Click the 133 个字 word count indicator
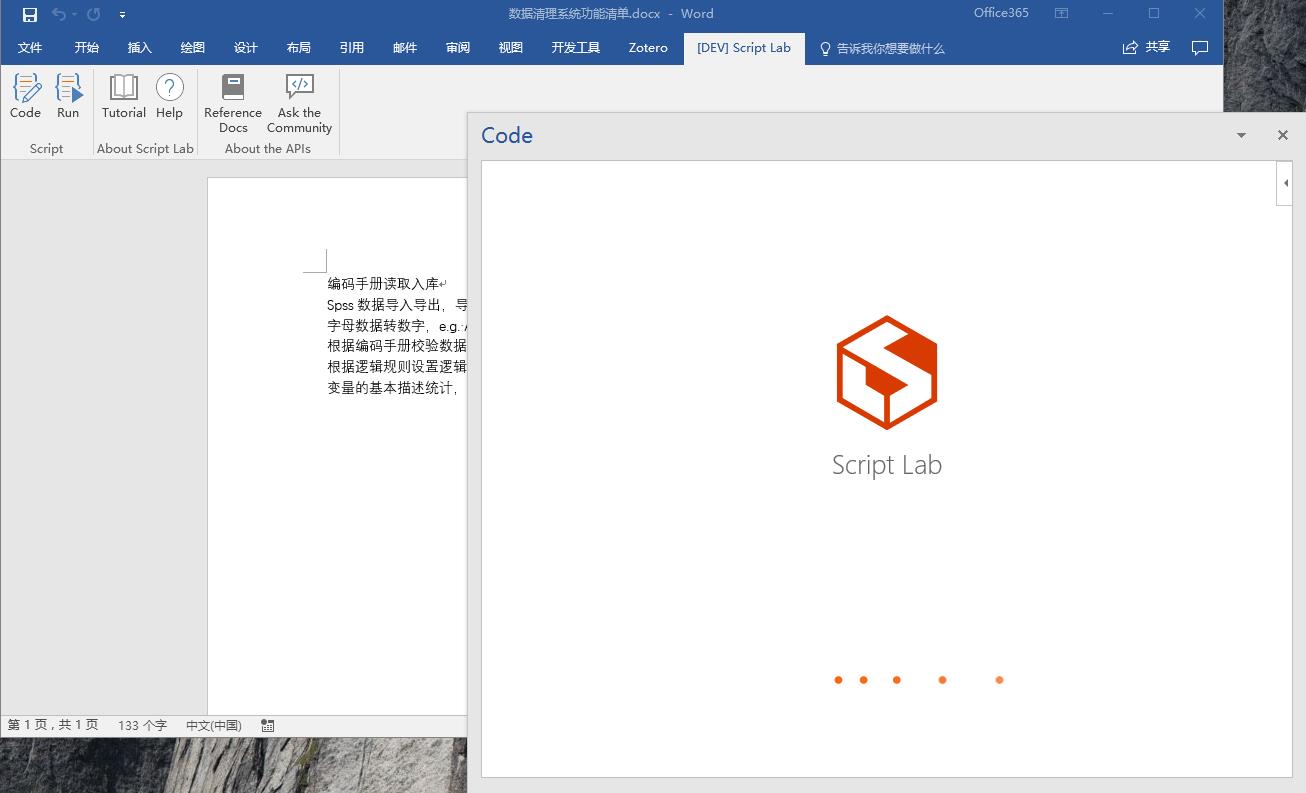 click(x=143, y=725)
